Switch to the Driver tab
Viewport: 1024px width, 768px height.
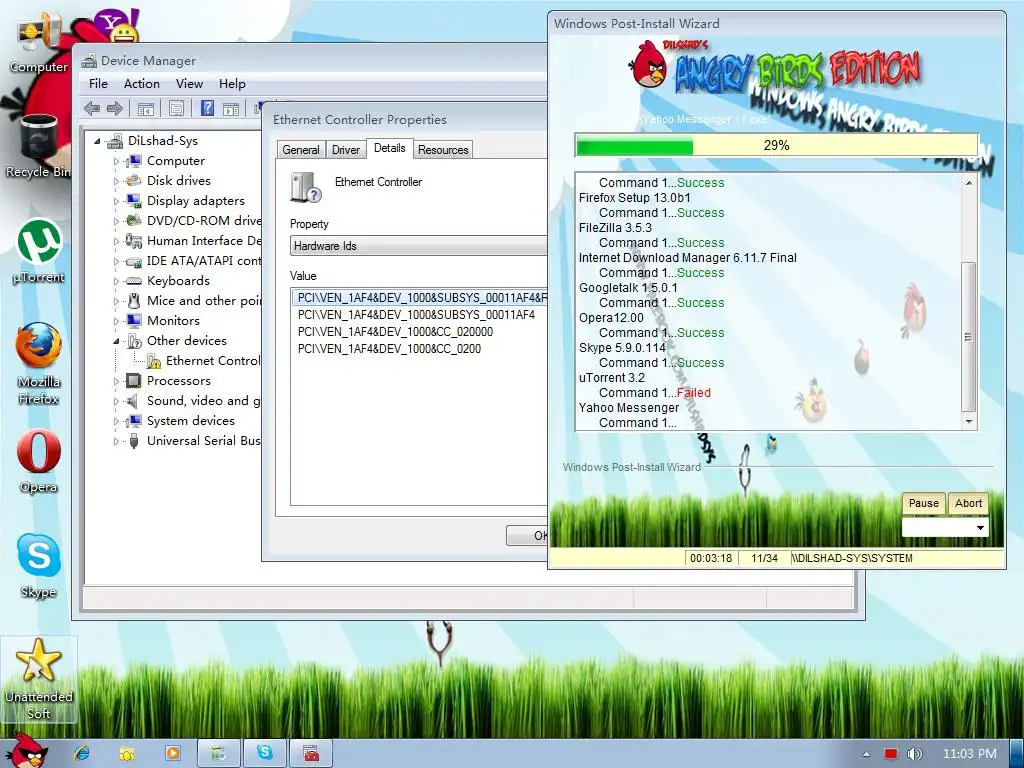[345, 150]
